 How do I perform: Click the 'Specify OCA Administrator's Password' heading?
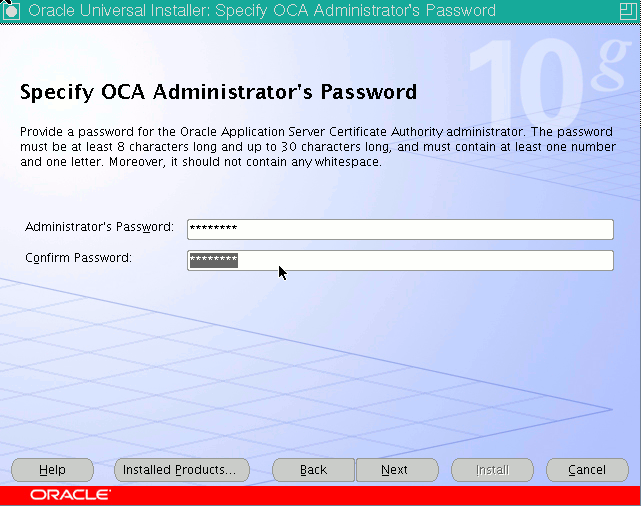218,92
